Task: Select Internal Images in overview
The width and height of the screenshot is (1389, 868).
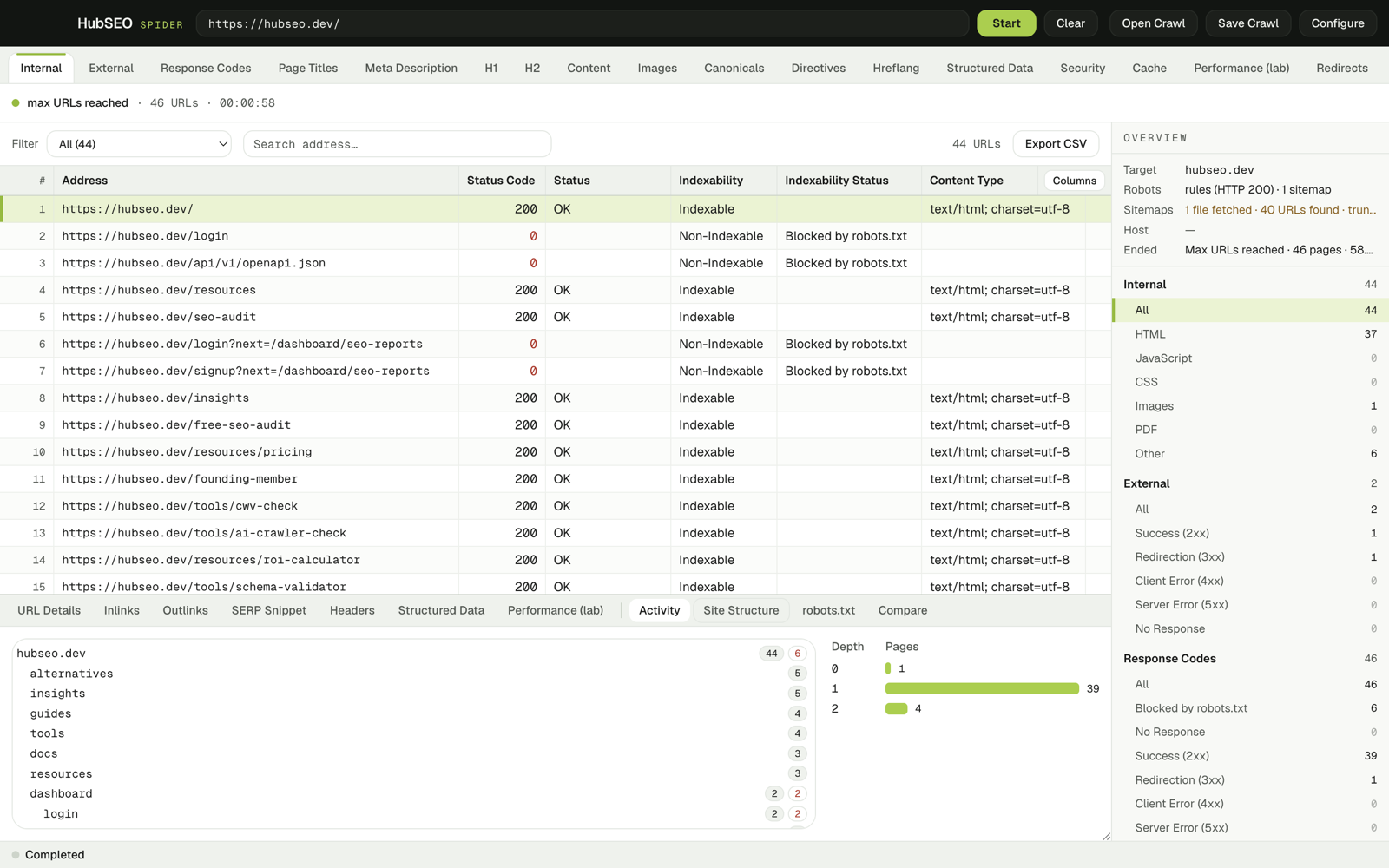Action: (1250, 406)
